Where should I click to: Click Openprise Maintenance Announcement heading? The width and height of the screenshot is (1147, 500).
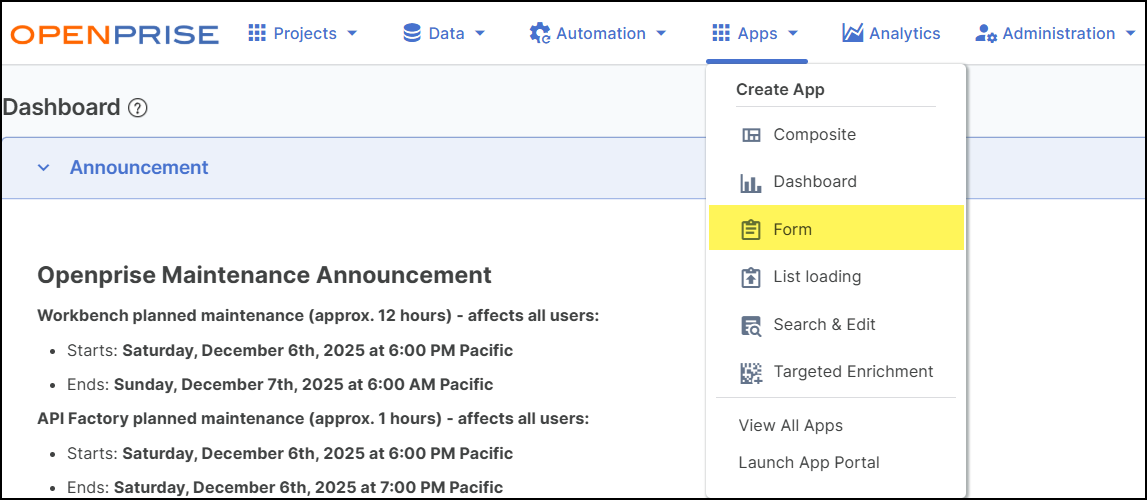click(264, 276)
